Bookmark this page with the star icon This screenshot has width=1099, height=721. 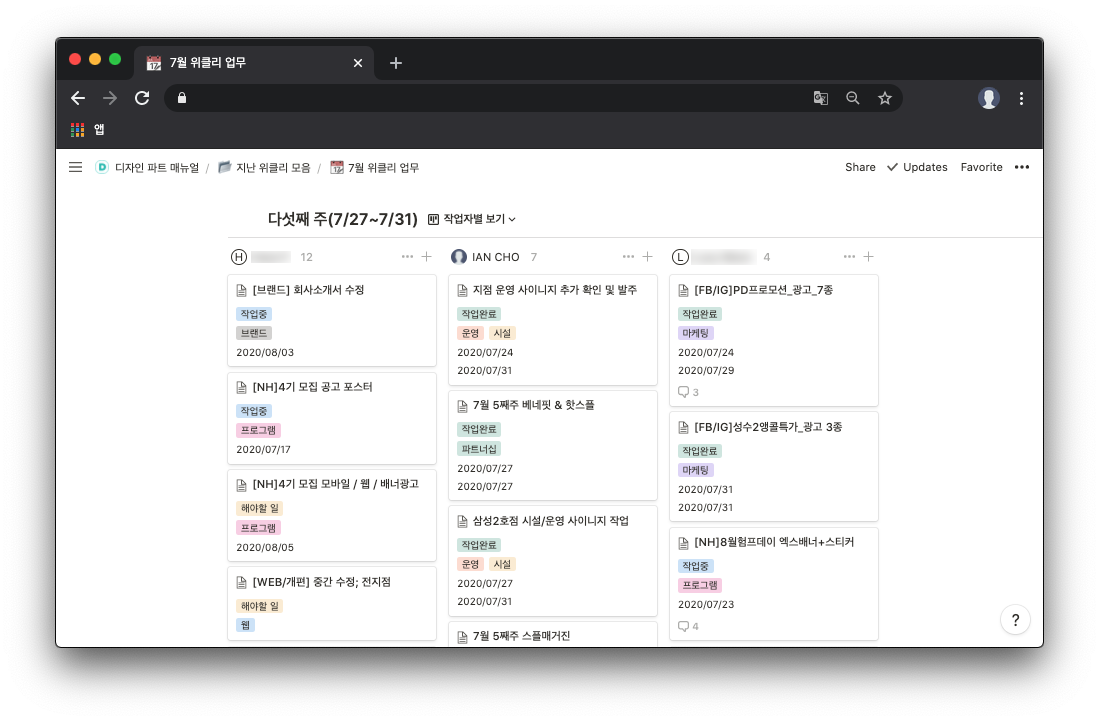[885, 98]
